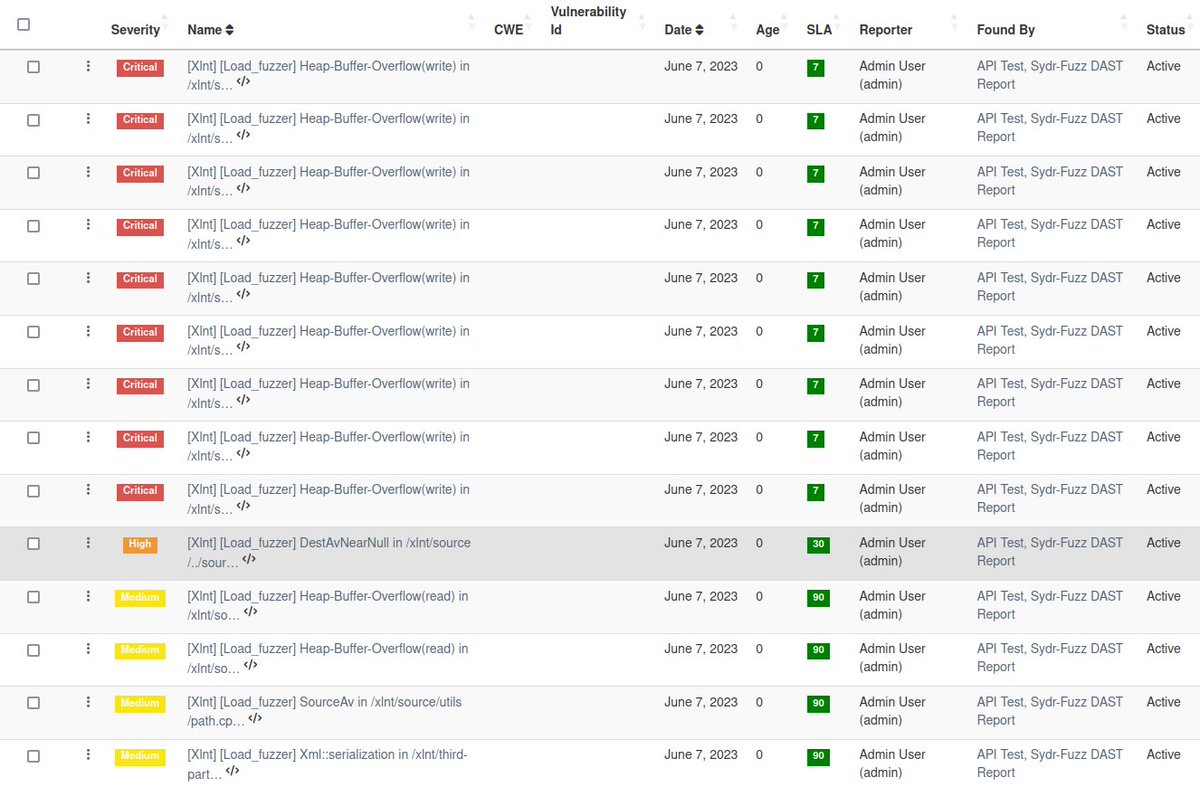Image resolution: width=1200 pixels, height=787 pixels.
Task: Click Admin User reporter in DestAvNearNull row
Action: pyautogui.click(x=892, y=552)
